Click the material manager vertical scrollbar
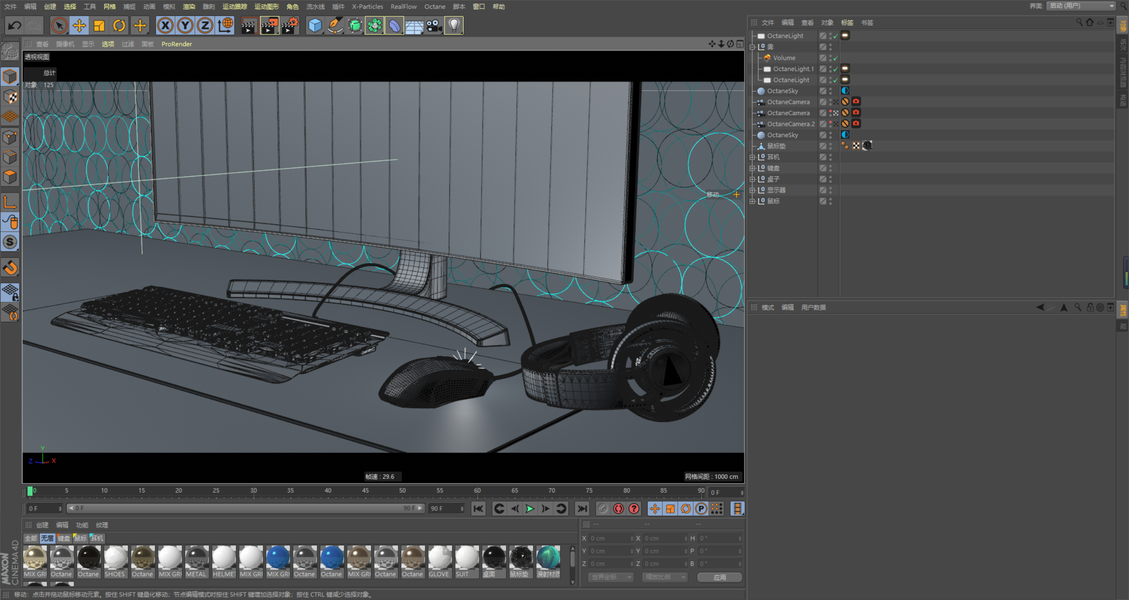Screen dimensions: 1129x600 pyautogui.click(x=573, y=563)
